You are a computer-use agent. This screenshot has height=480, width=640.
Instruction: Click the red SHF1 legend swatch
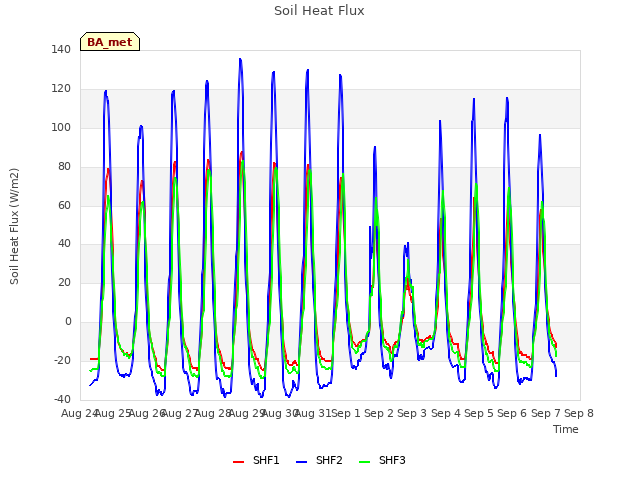coord(238,462)
